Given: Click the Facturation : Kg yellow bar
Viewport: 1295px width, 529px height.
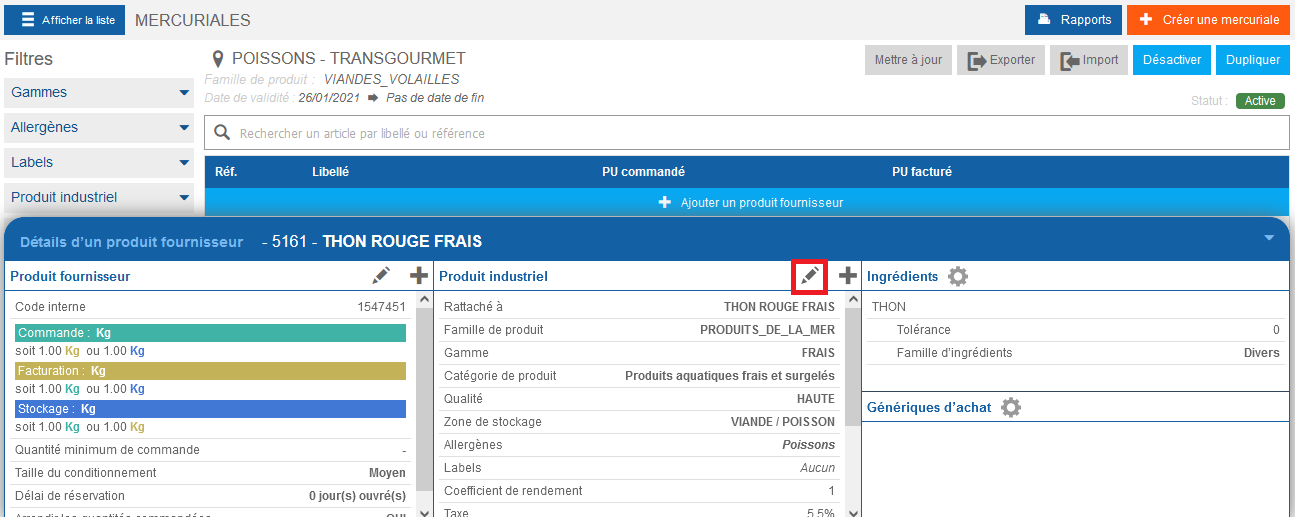Looking at the screenshot, I should coord(210,371).
